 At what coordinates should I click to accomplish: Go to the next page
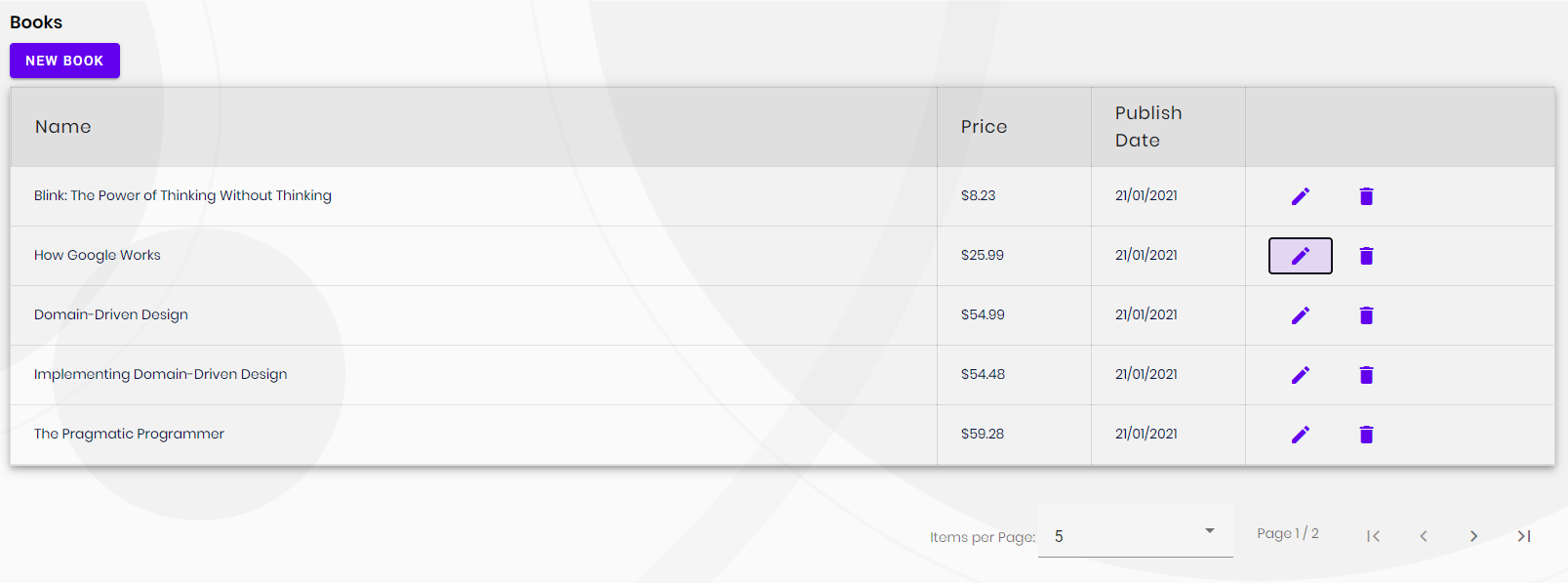click(x=1473, y=536)
